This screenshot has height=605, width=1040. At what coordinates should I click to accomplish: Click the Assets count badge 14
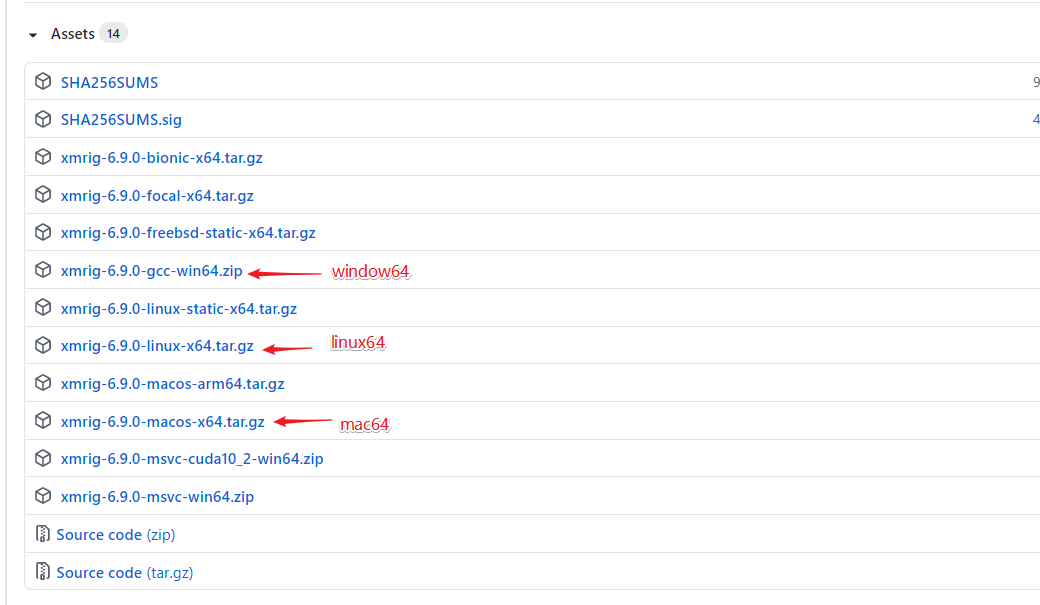click(113, 34)
